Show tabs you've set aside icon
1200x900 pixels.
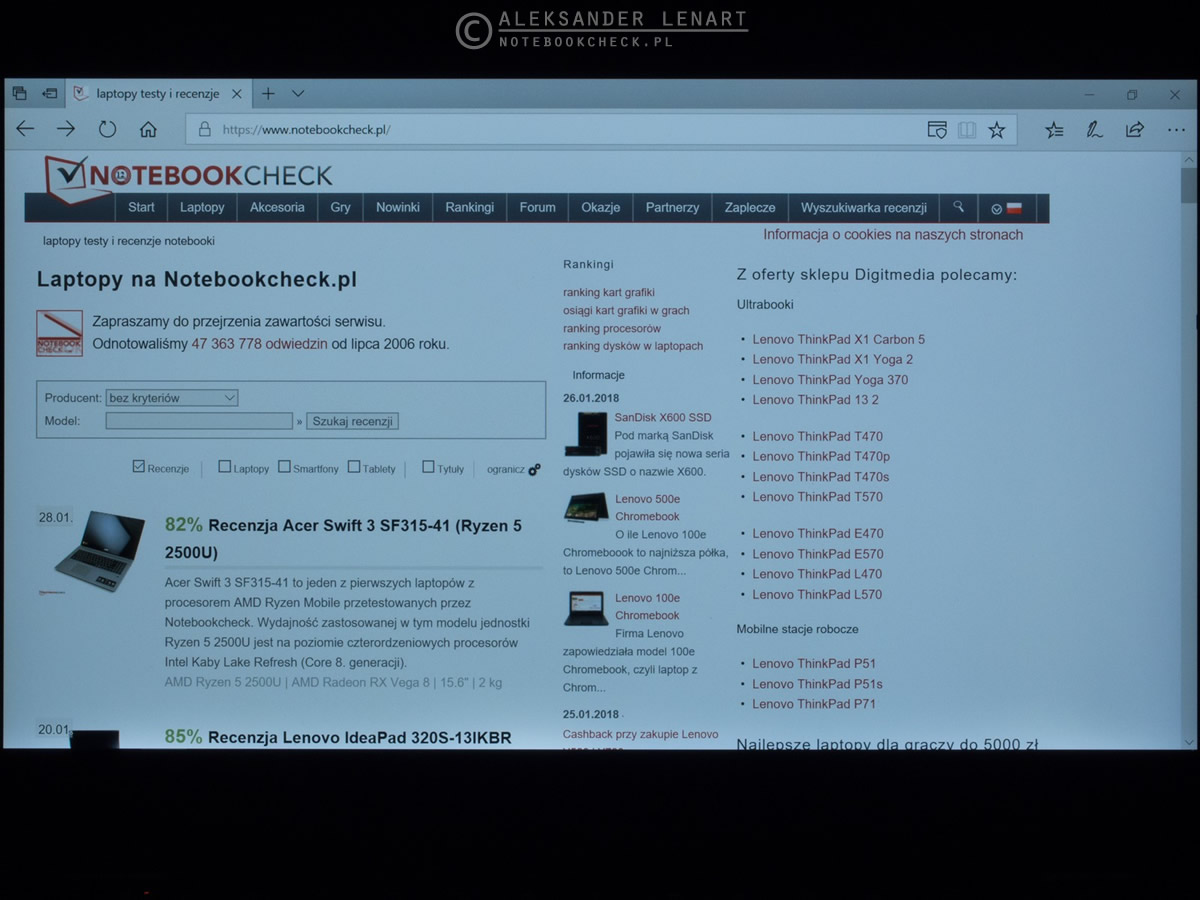point(19,93)
